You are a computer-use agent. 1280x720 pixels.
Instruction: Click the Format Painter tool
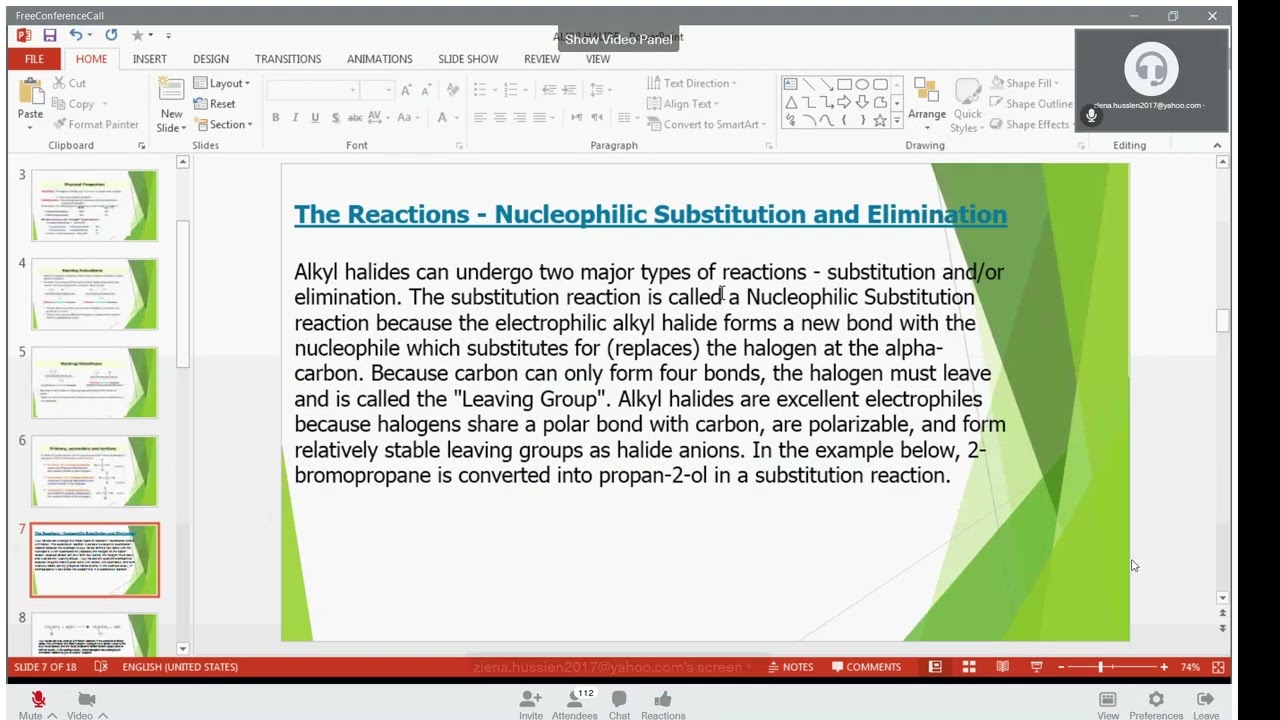[95, 125]
